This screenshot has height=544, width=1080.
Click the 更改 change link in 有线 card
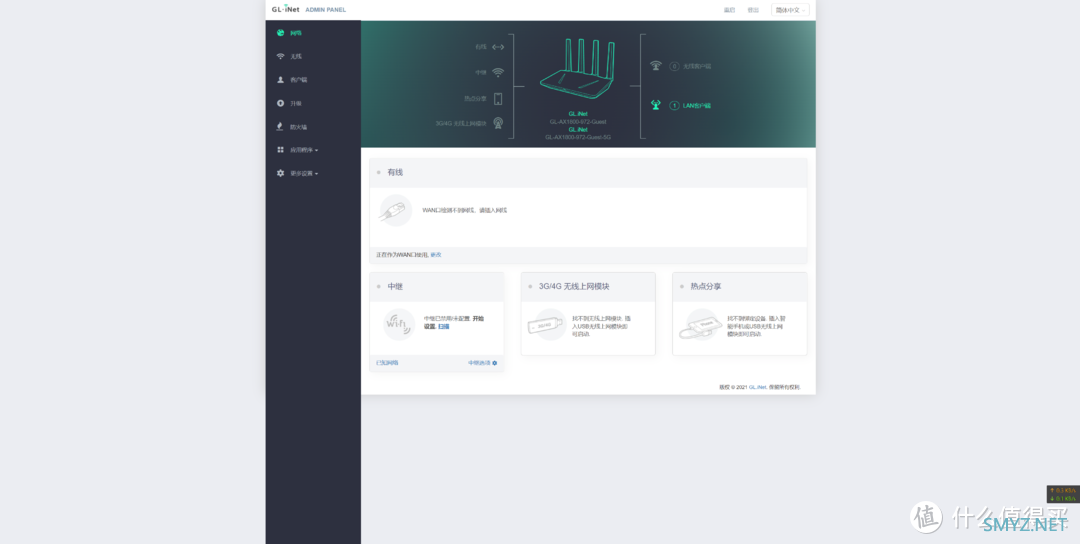(436, 255)
